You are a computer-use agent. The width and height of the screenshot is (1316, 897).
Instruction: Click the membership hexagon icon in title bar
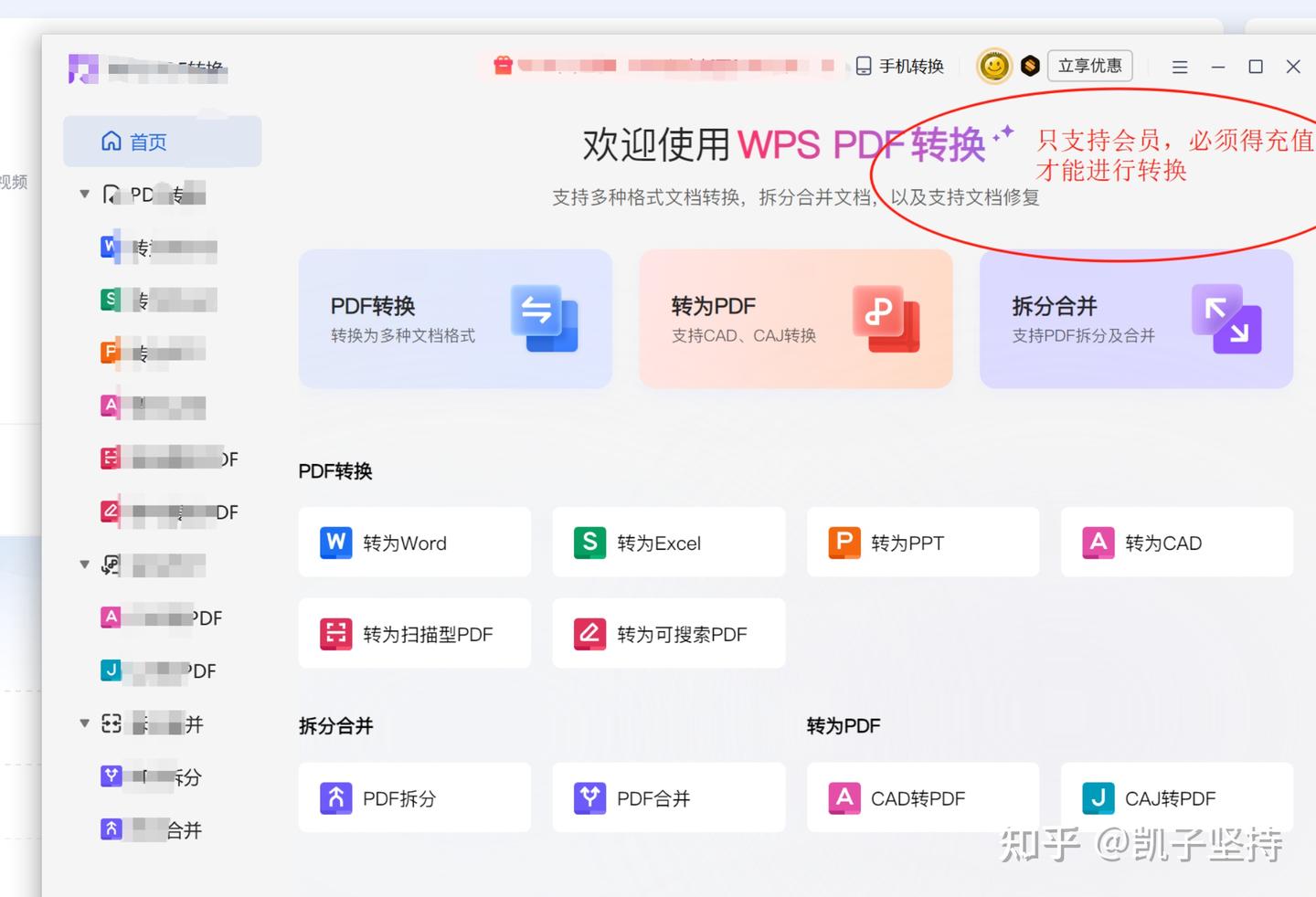[x=1031, y=66]
